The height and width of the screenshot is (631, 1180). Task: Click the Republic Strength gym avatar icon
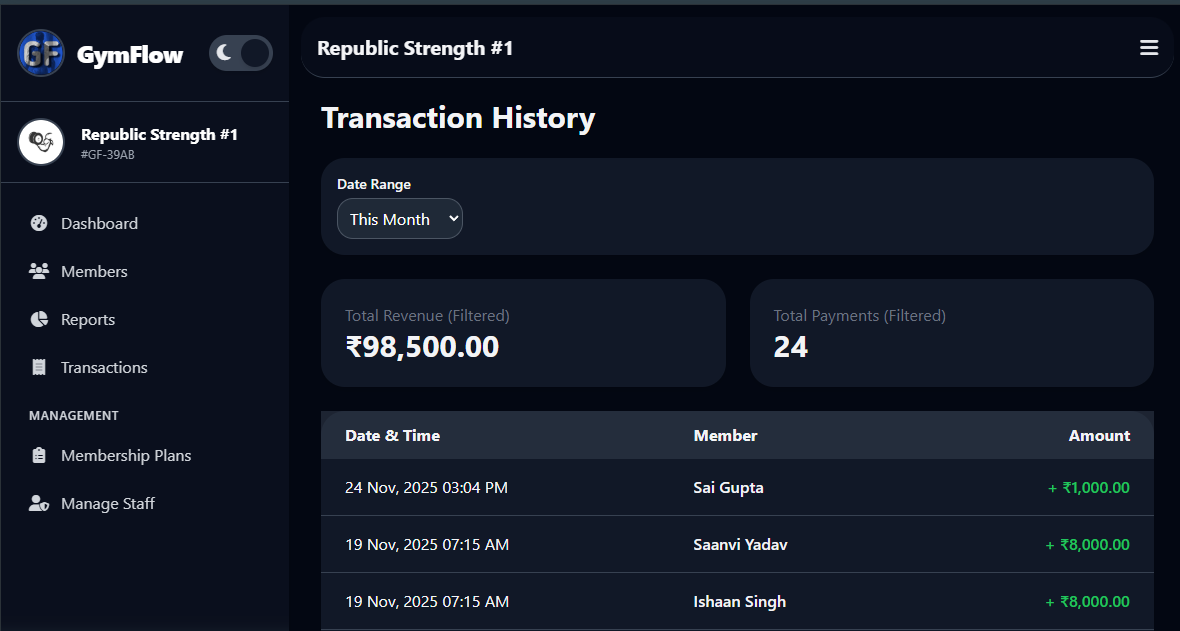[x=41, y=142]
